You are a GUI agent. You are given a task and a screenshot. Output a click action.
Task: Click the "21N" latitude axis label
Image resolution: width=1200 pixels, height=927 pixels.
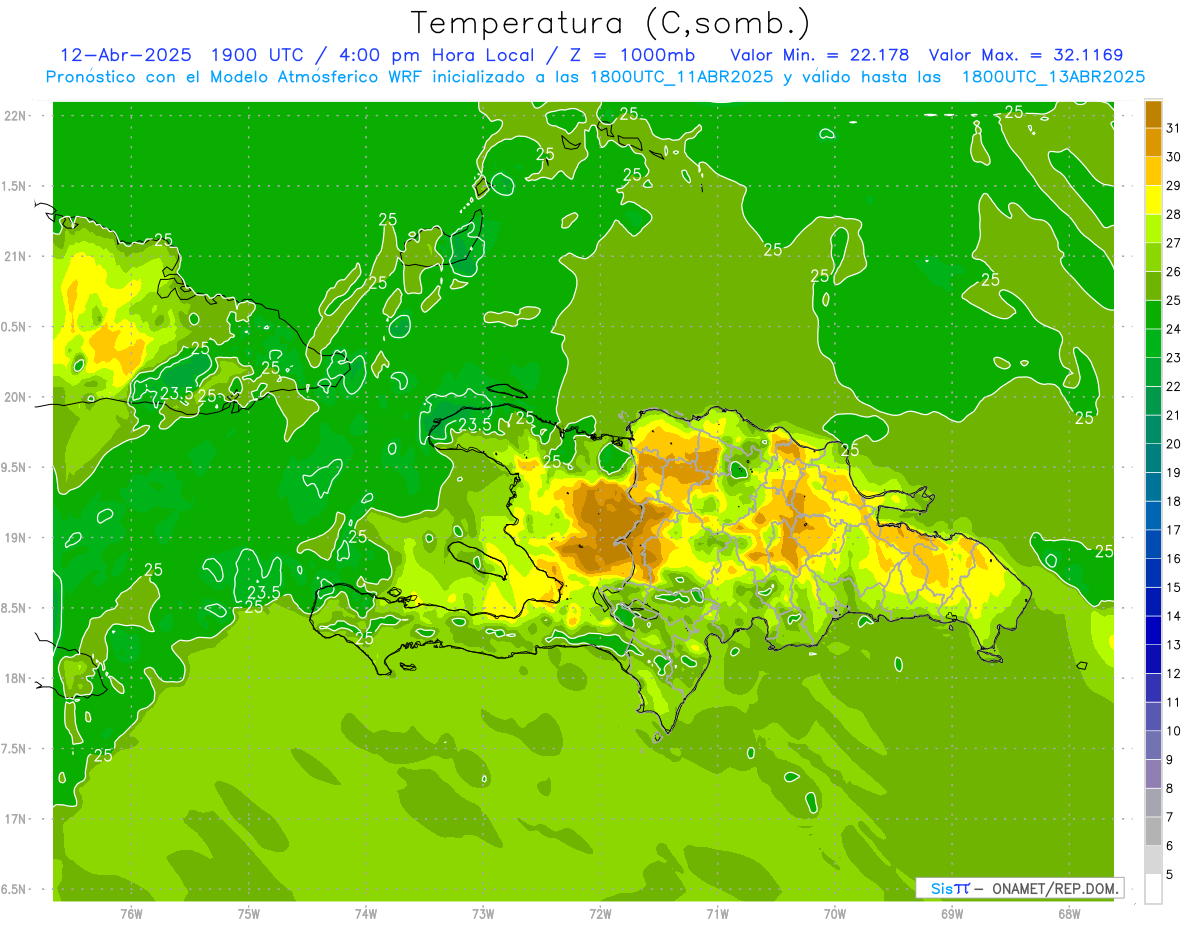(16, 257)
